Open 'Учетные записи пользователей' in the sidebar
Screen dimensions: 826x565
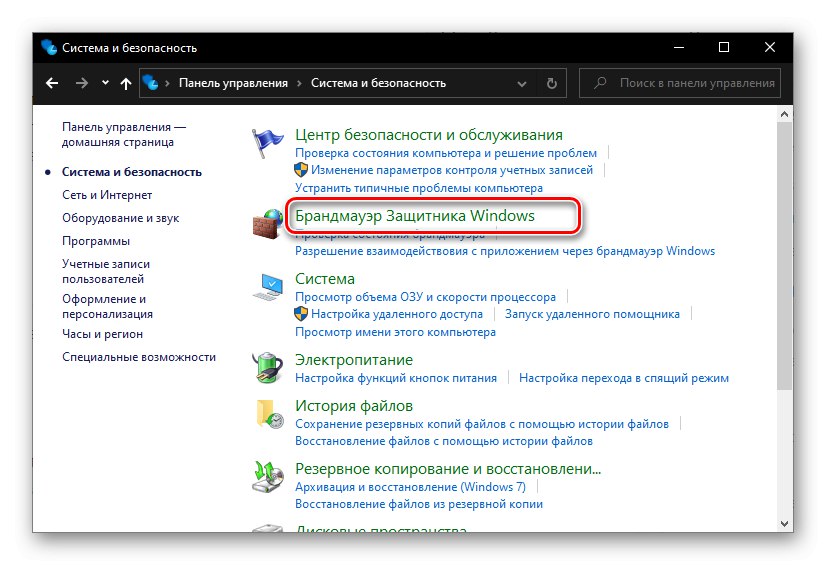point(106,271)
